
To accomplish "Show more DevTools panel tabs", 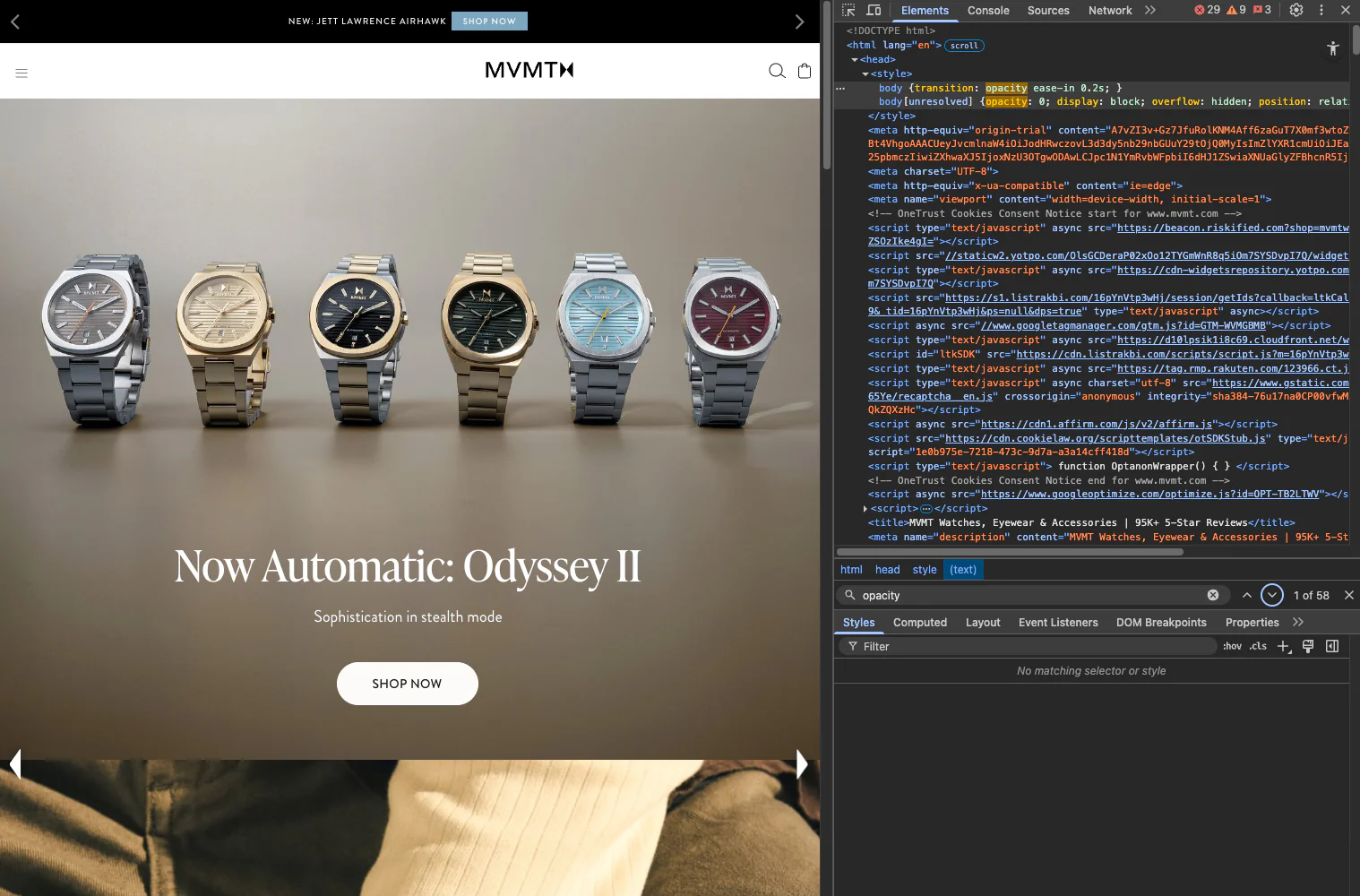I will pos(1150,10).
